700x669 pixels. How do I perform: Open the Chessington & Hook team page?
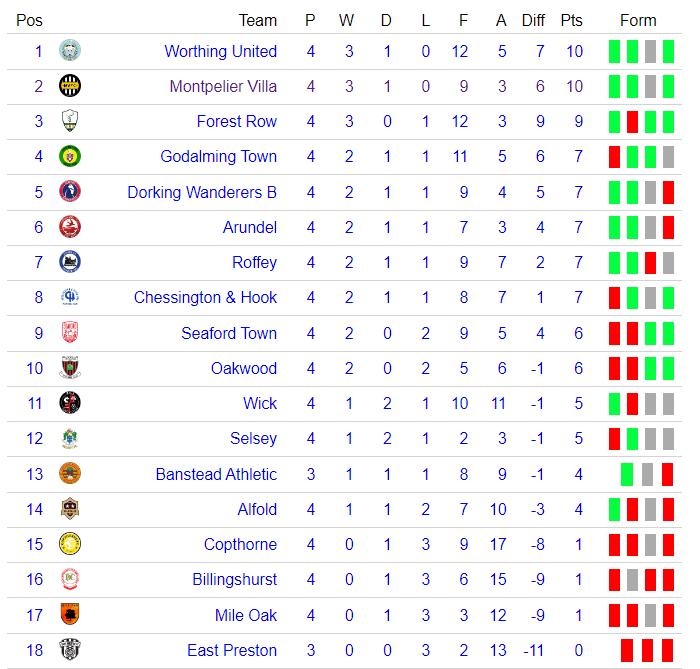(205, 297)
